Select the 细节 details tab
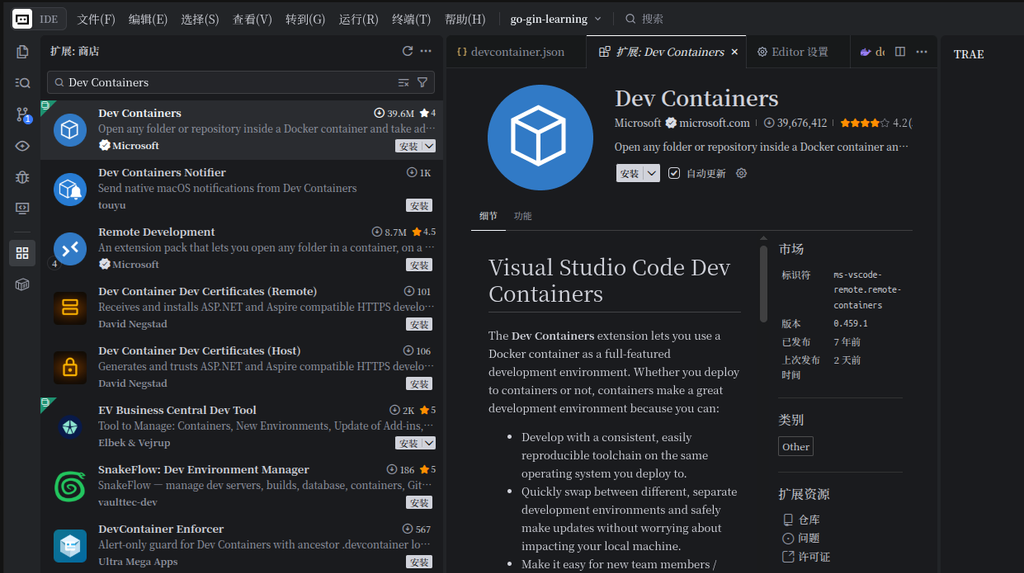The image size is (1024, 573). click(488, 216)
